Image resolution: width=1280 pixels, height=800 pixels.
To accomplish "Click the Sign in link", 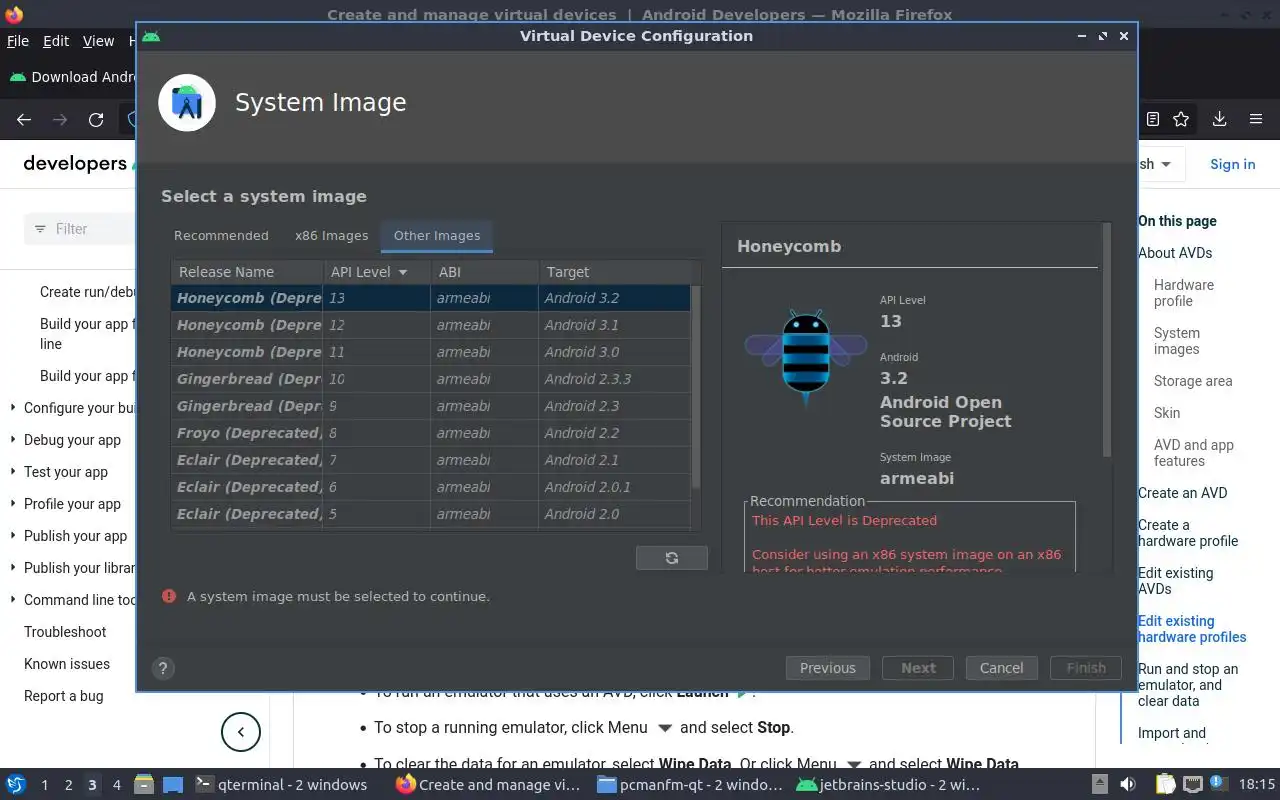I will 1232,164.
